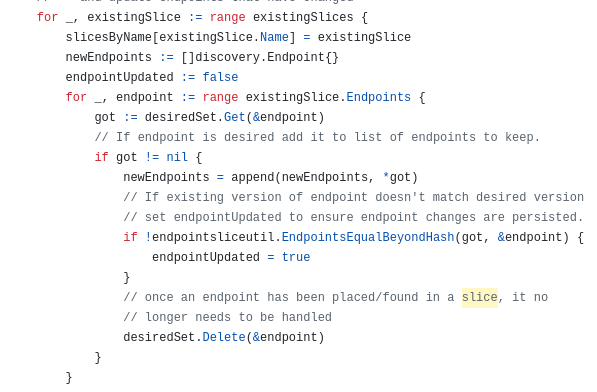Click the inner "for" keyword over endpoint
Viewport: 597px width, 392px height.
tap(76, 97)
